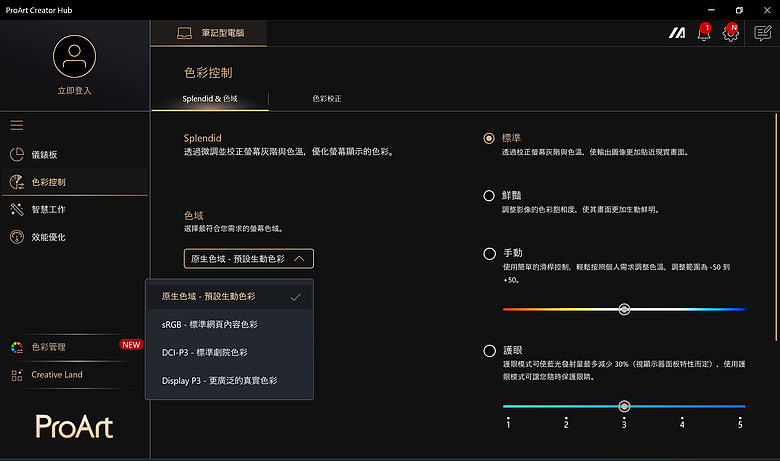Select the 色彩控制 sidebar item
Viewport: 780px width, 461px height.
pos(75,182)
